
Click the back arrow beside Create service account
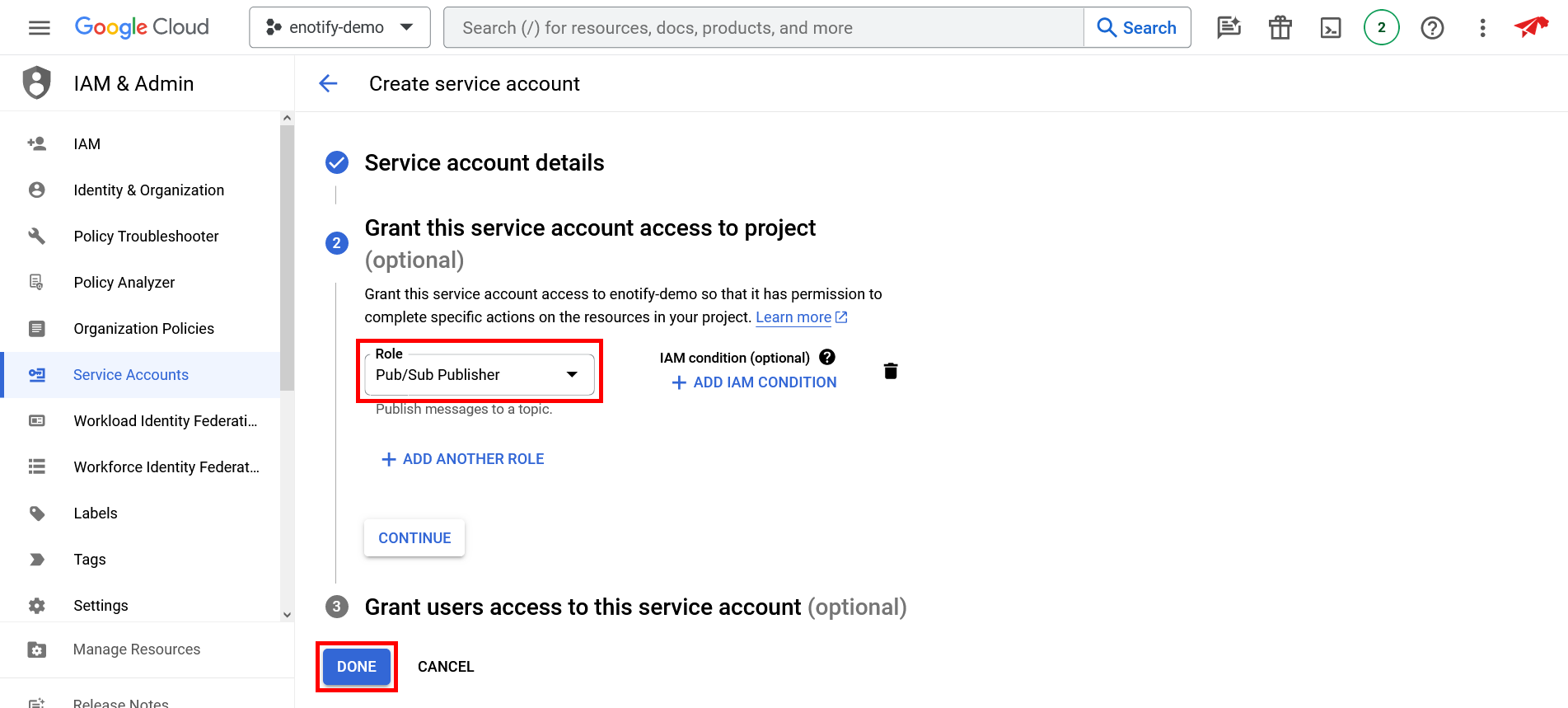[328, 83]
